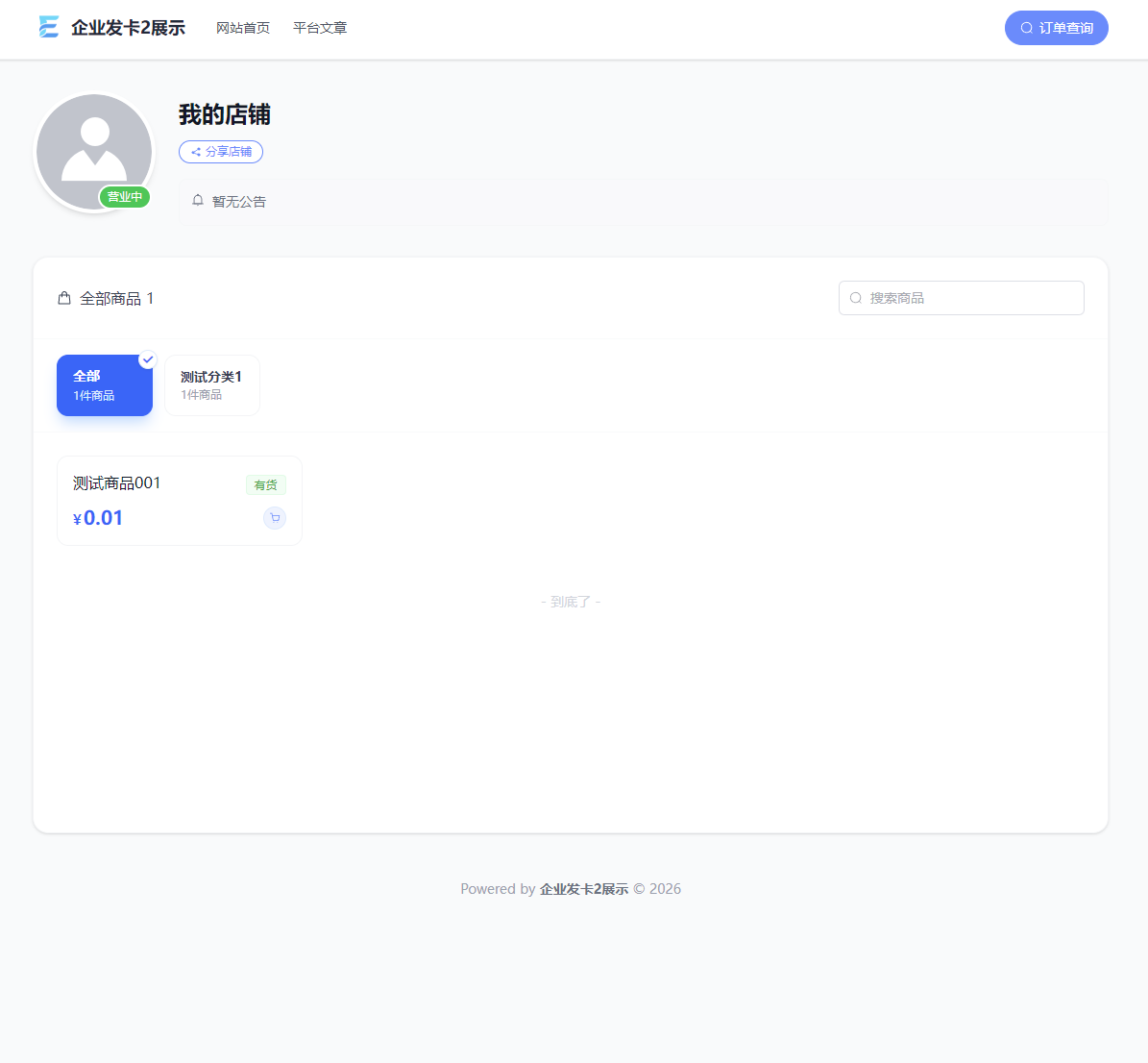This screenshot has width=1148, height=1063.
Task: Focus the 搜索商品 search field
Action: click(x=972, y=298)
